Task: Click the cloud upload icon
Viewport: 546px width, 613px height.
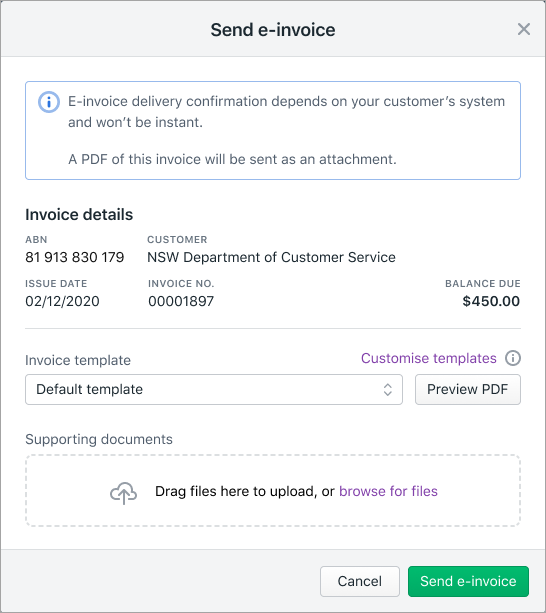Action: (124, 493)
